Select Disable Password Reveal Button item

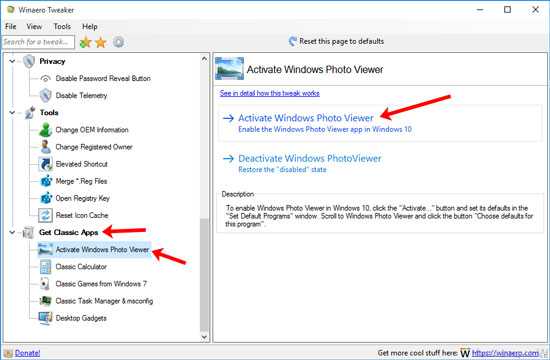tap(103, 78)
